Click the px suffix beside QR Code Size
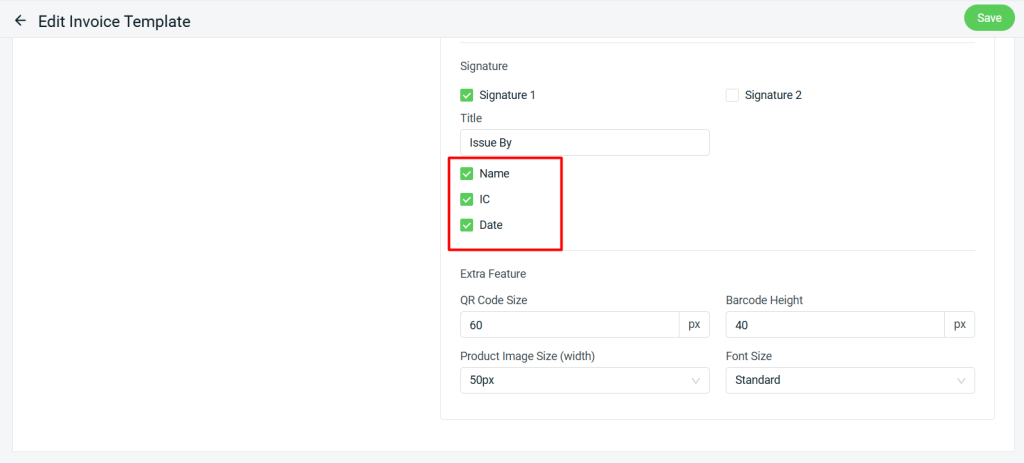Viewport: 1024px width, 463px height. coord(694,325)
